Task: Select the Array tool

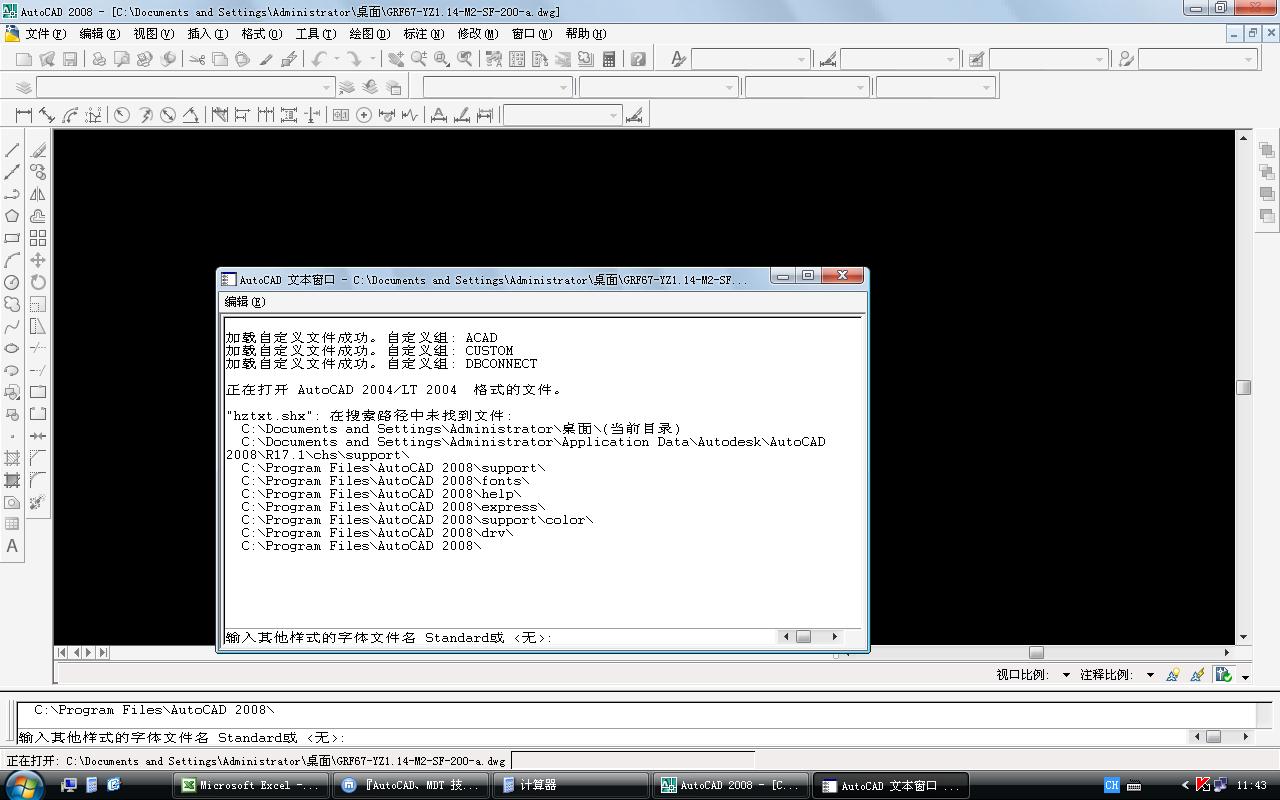Action: (x=38, y=238)
